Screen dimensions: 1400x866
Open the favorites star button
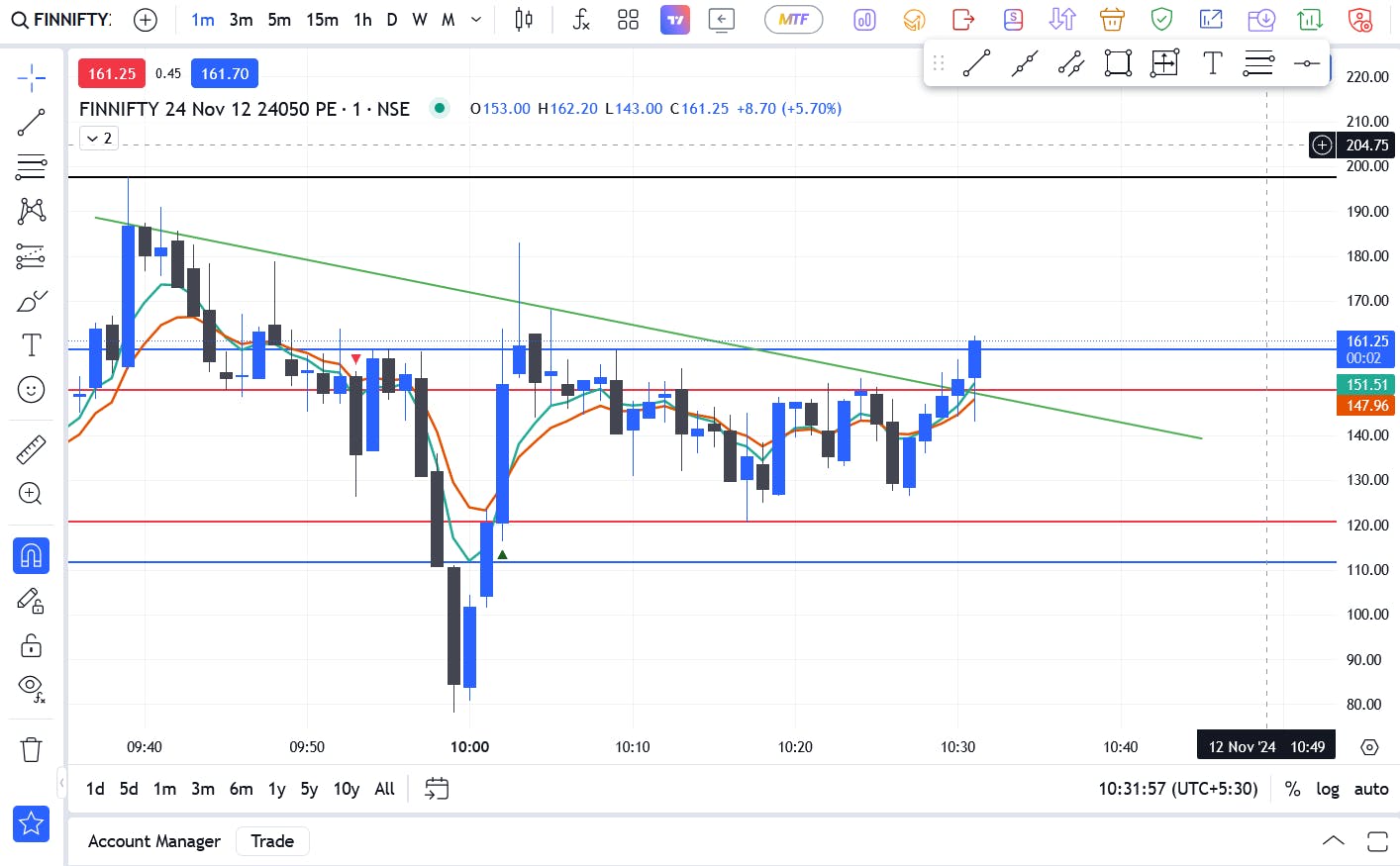[x=32, y=823]
